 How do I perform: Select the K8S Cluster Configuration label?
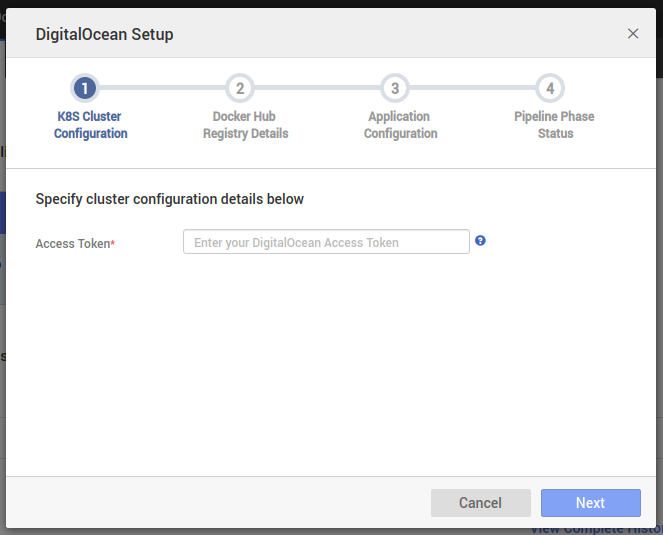point(90,125)
